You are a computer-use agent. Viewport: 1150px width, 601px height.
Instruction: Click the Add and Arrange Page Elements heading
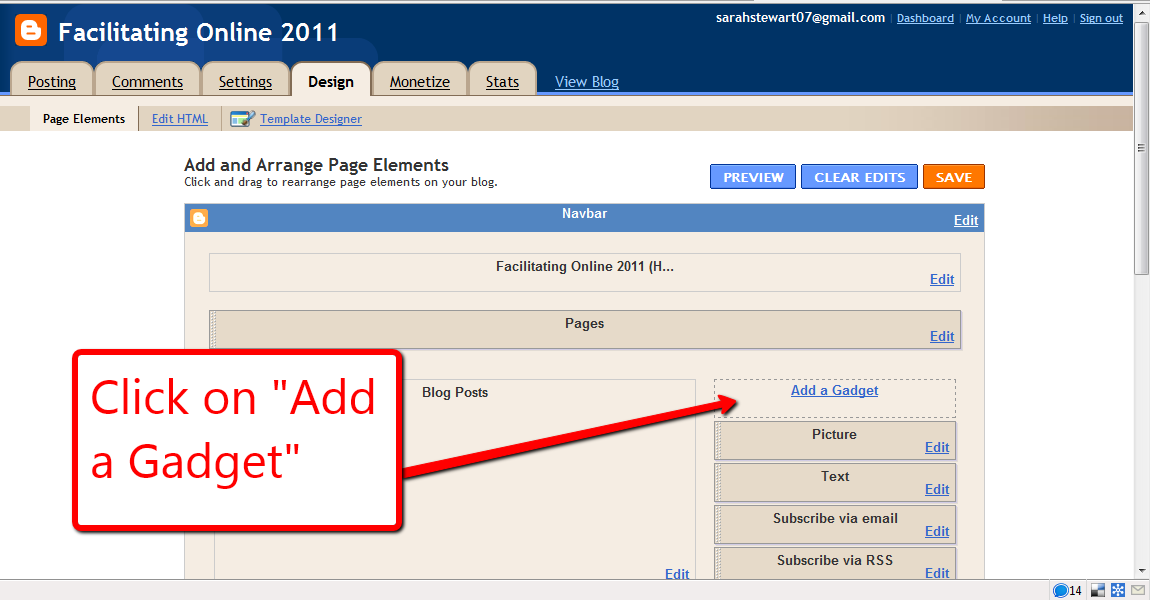coord(316,165)
